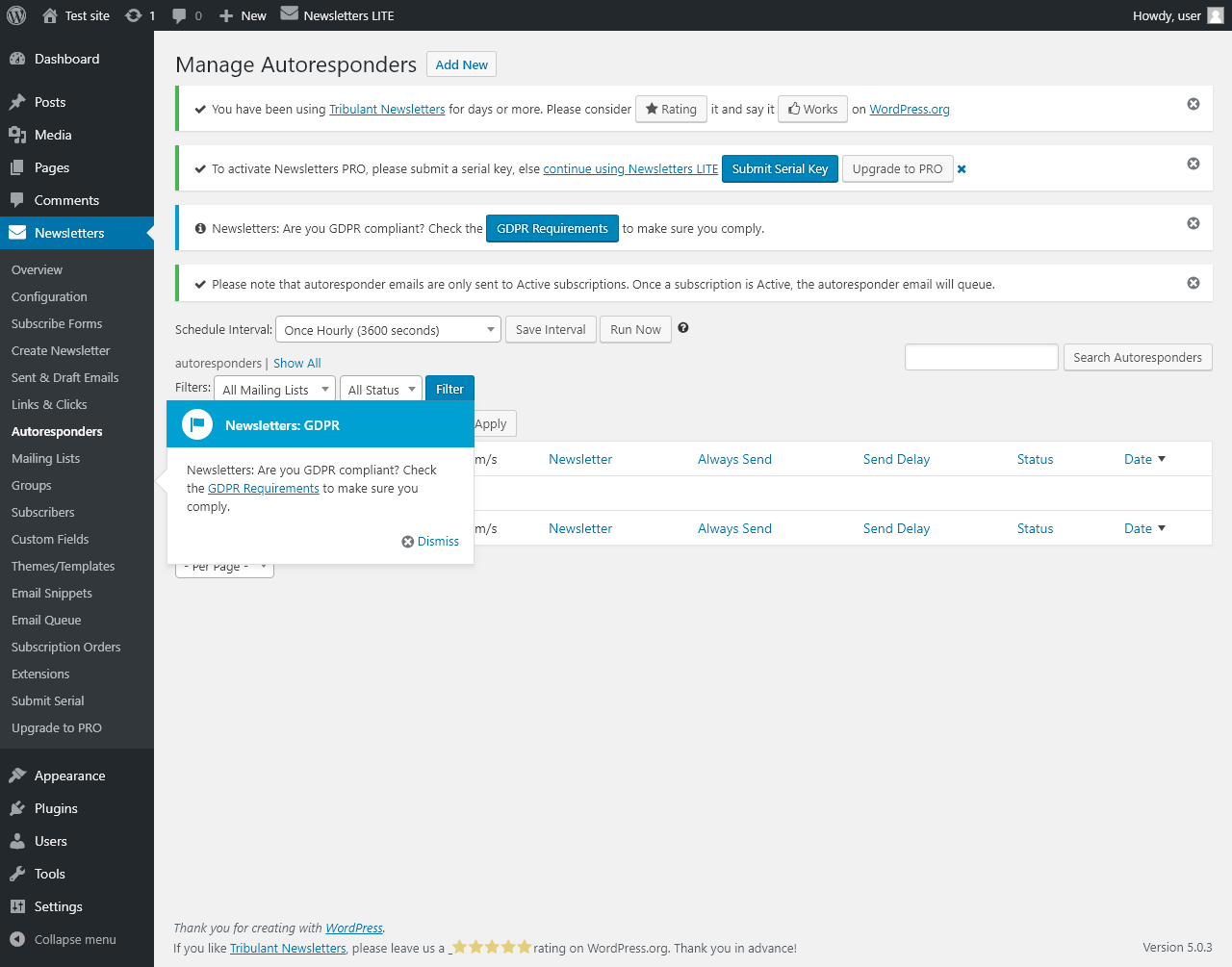1232x967 pixels.
Task: Open Sent & Draft Emails
Action: (65, 378)
